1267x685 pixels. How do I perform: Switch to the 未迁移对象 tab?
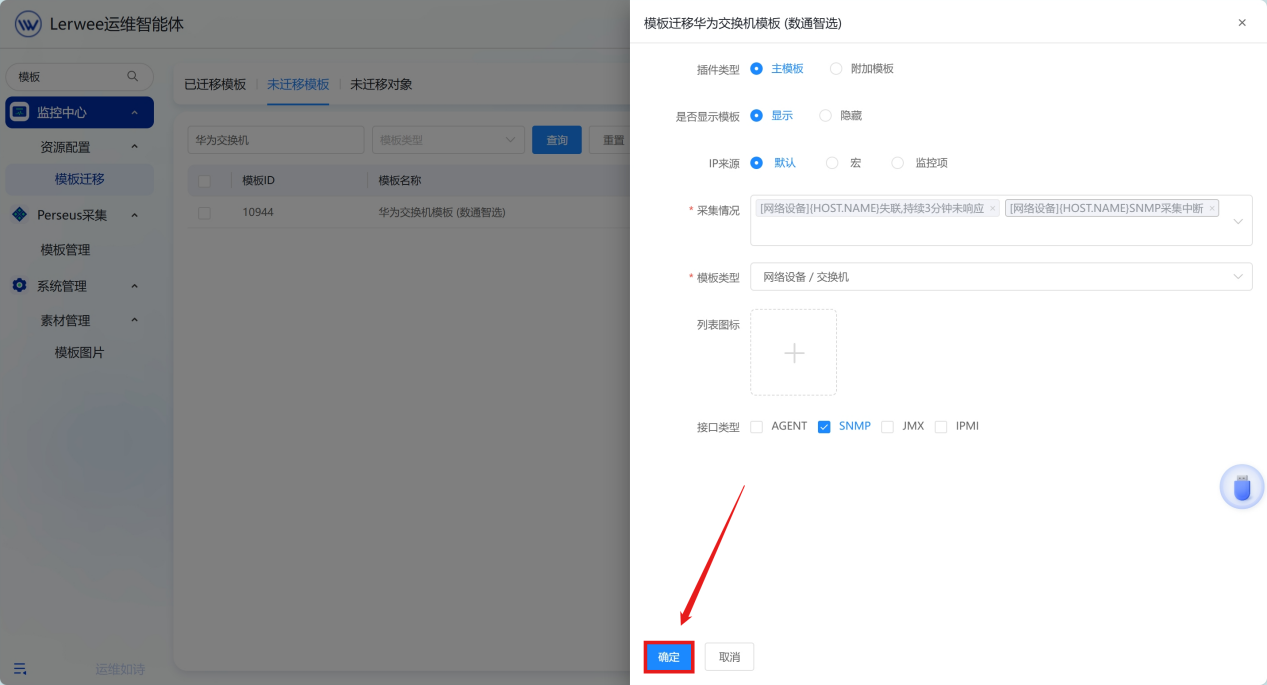[x=381, y=84]
